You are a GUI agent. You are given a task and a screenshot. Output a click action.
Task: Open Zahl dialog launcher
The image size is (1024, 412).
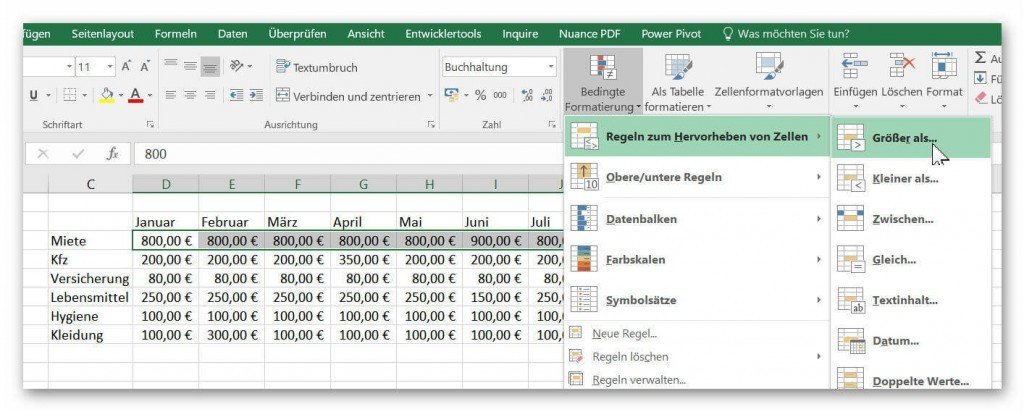click(x=552, y=124)
